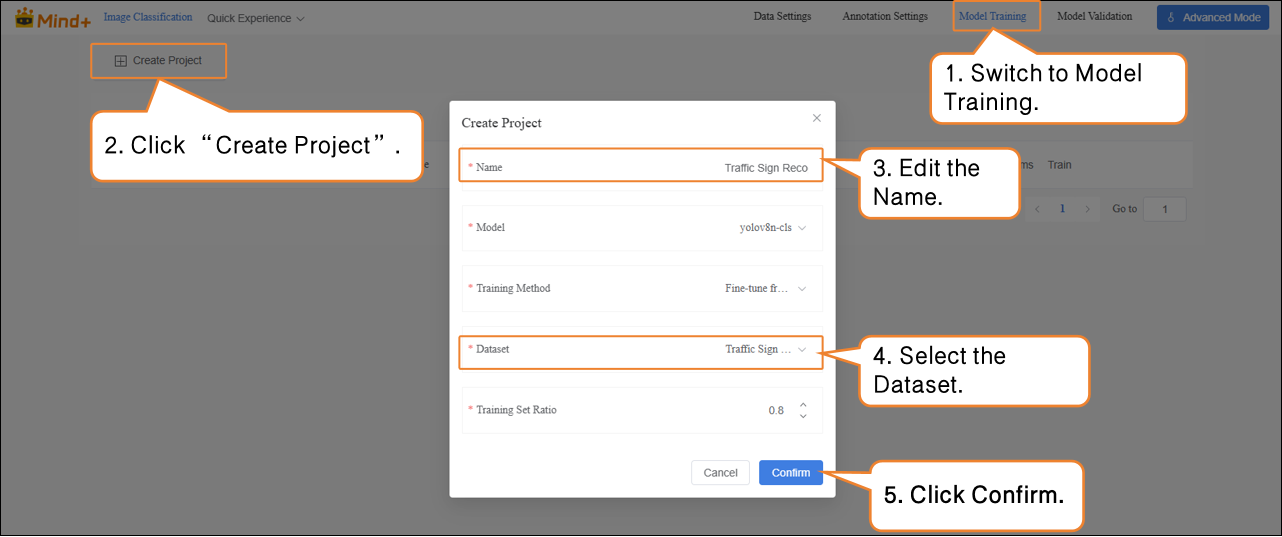Click the Create Project grid icon
The height and width of the screenshot is (537, 1282).
120,61
